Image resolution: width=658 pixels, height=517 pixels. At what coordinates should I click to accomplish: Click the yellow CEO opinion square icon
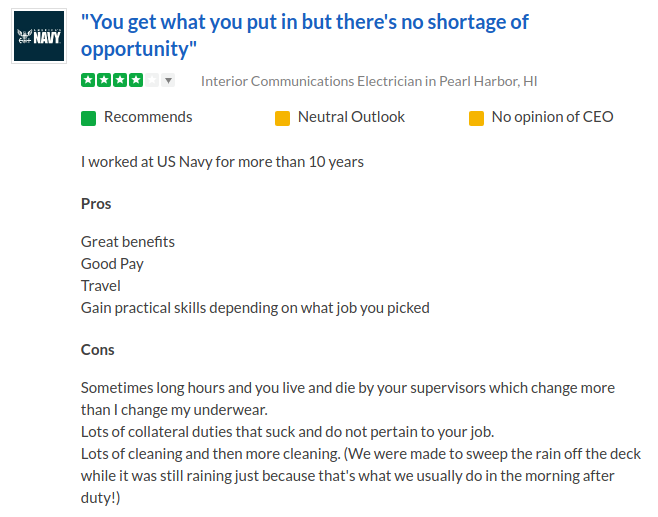[476, 118]
